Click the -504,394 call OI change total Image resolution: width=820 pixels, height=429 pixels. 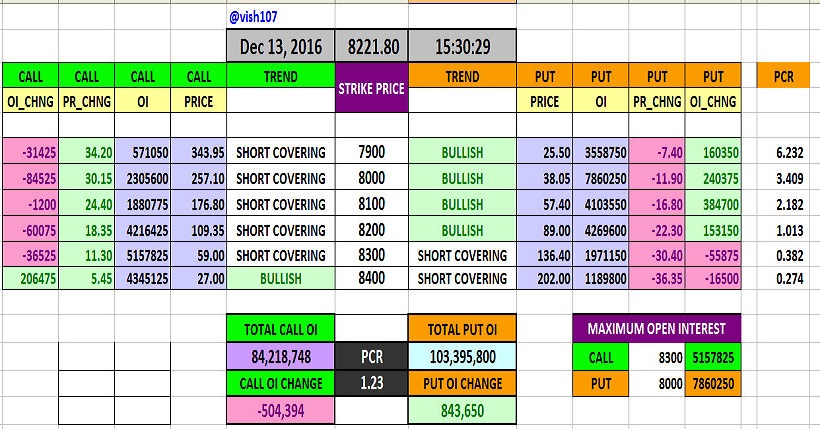282,408
